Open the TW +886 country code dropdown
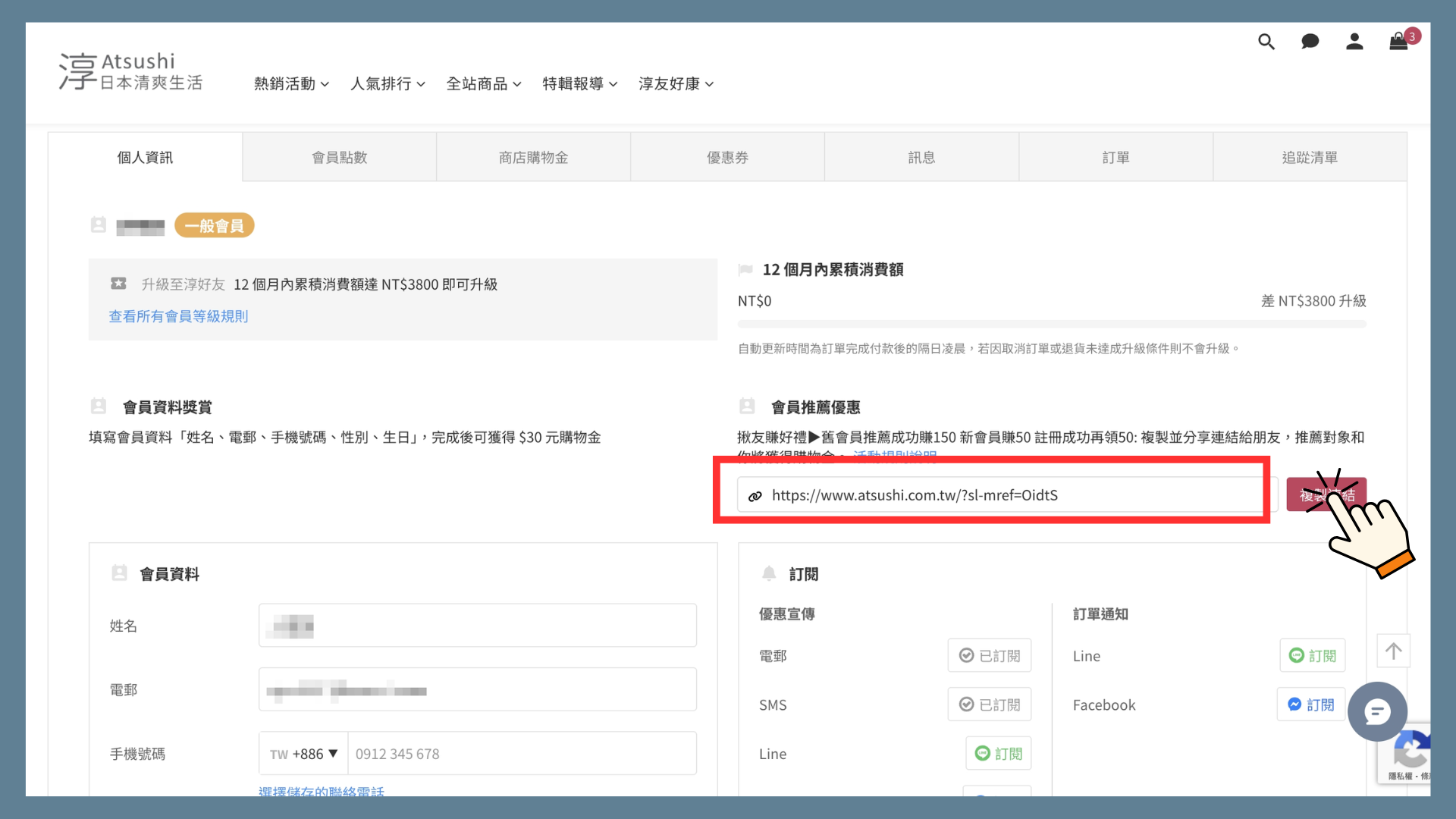Image resolution: width=1456 pixels, height=819 pixels. [303, 754]
